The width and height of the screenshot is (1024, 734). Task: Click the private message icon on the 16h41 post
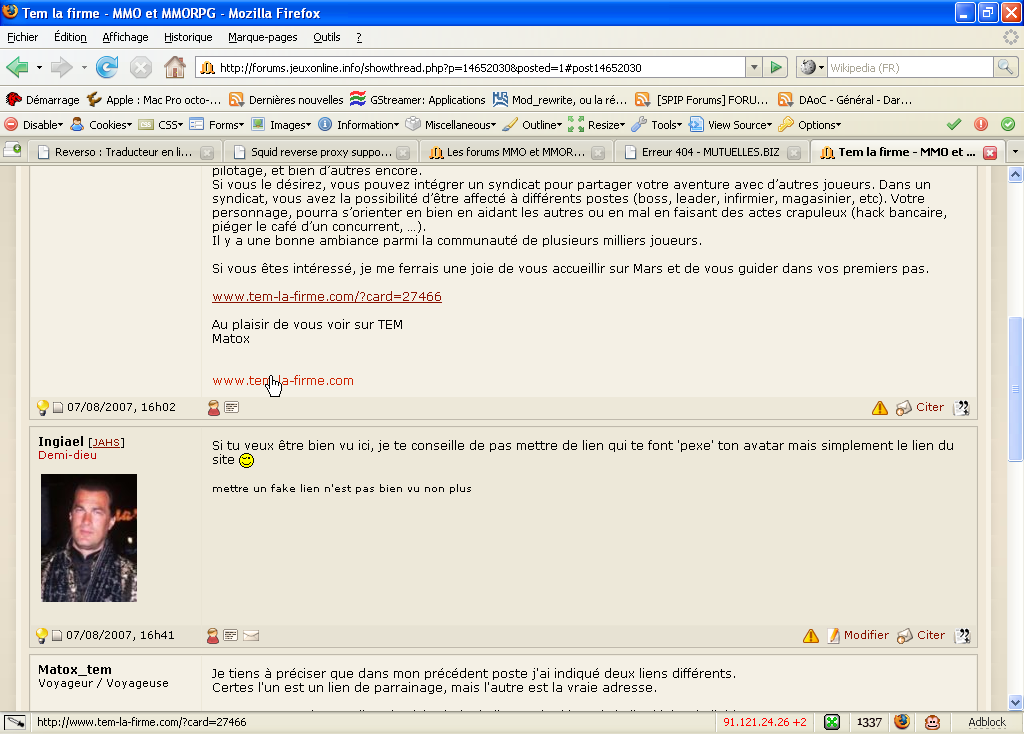[x=231, y=635]
